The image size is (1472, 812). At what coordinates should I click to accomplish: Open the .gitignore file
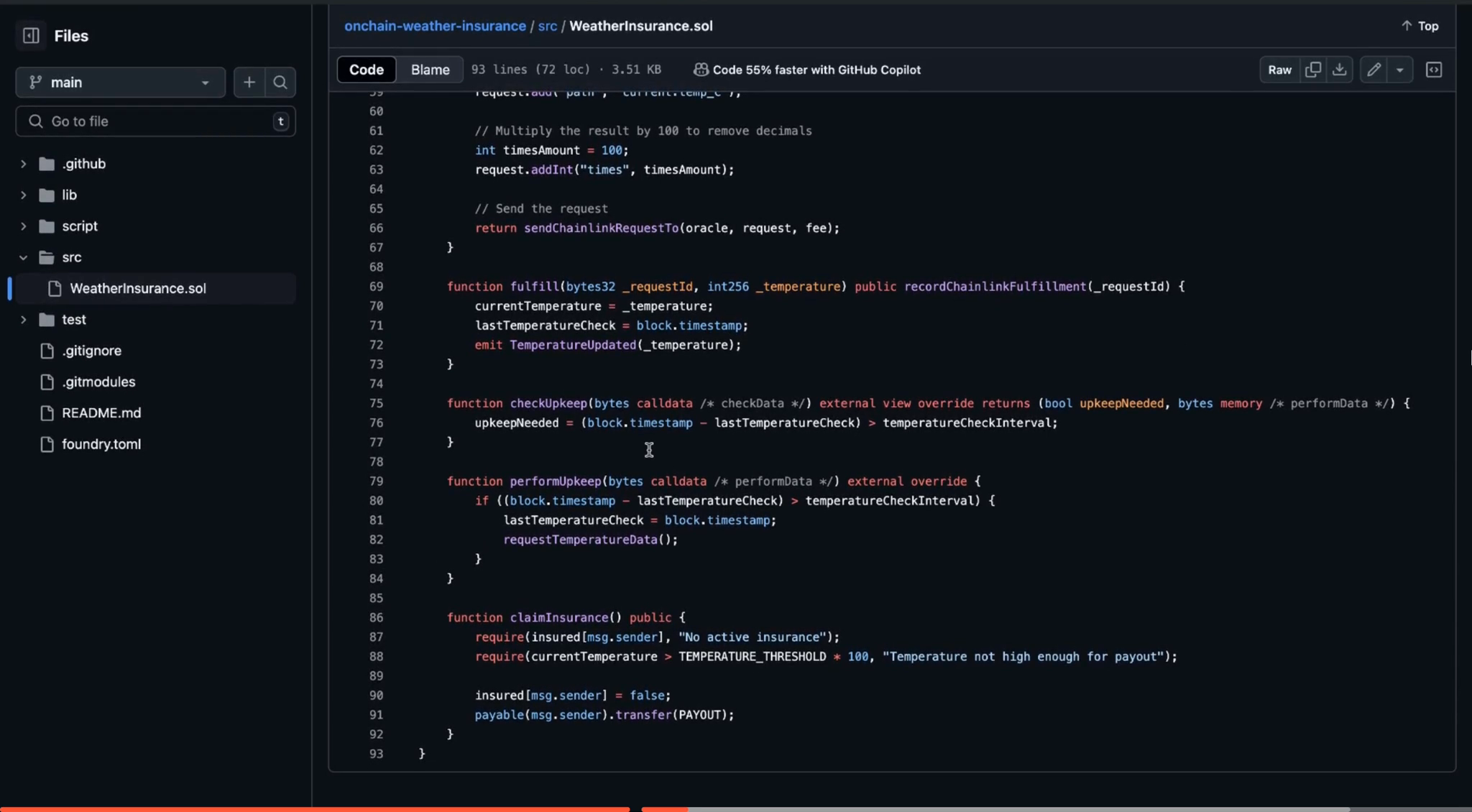click(91, 351)
